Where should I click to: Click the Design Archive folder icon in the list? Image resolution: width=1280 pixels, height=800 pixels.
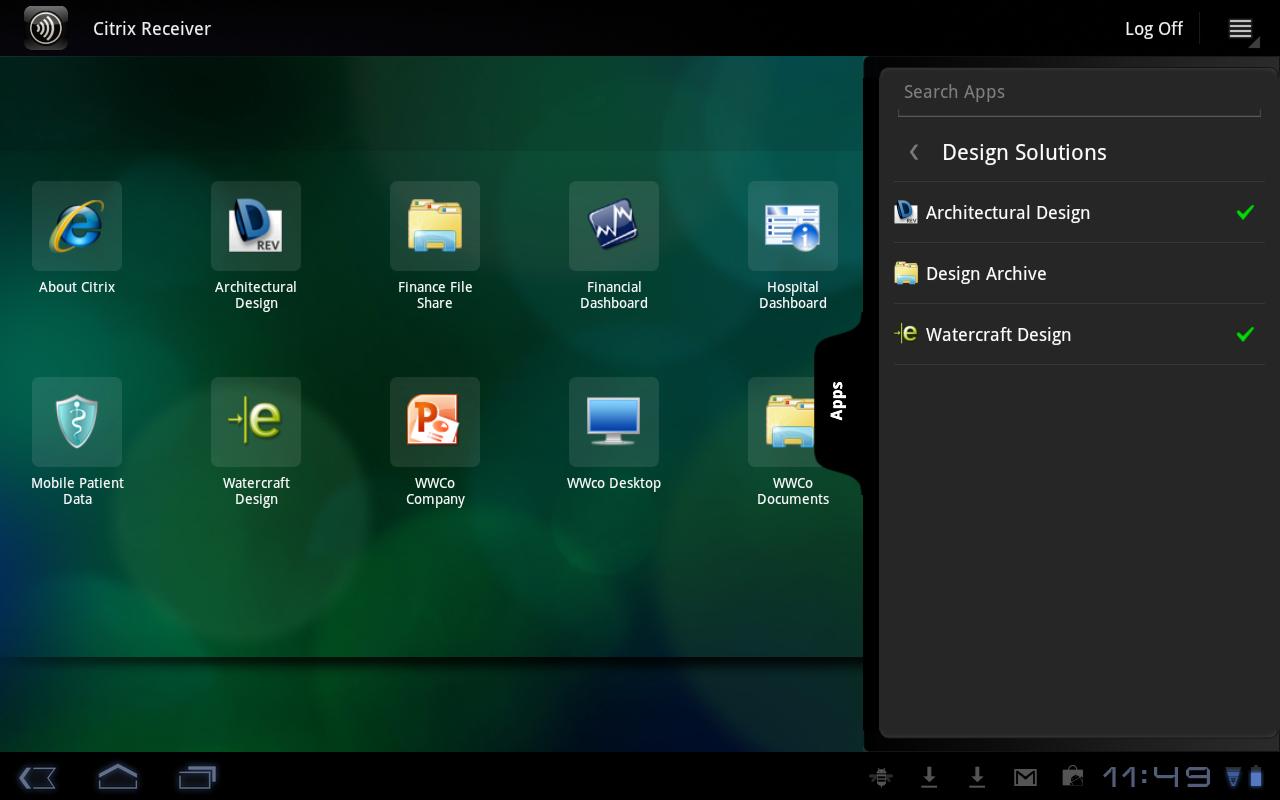(x=906, y=273)
